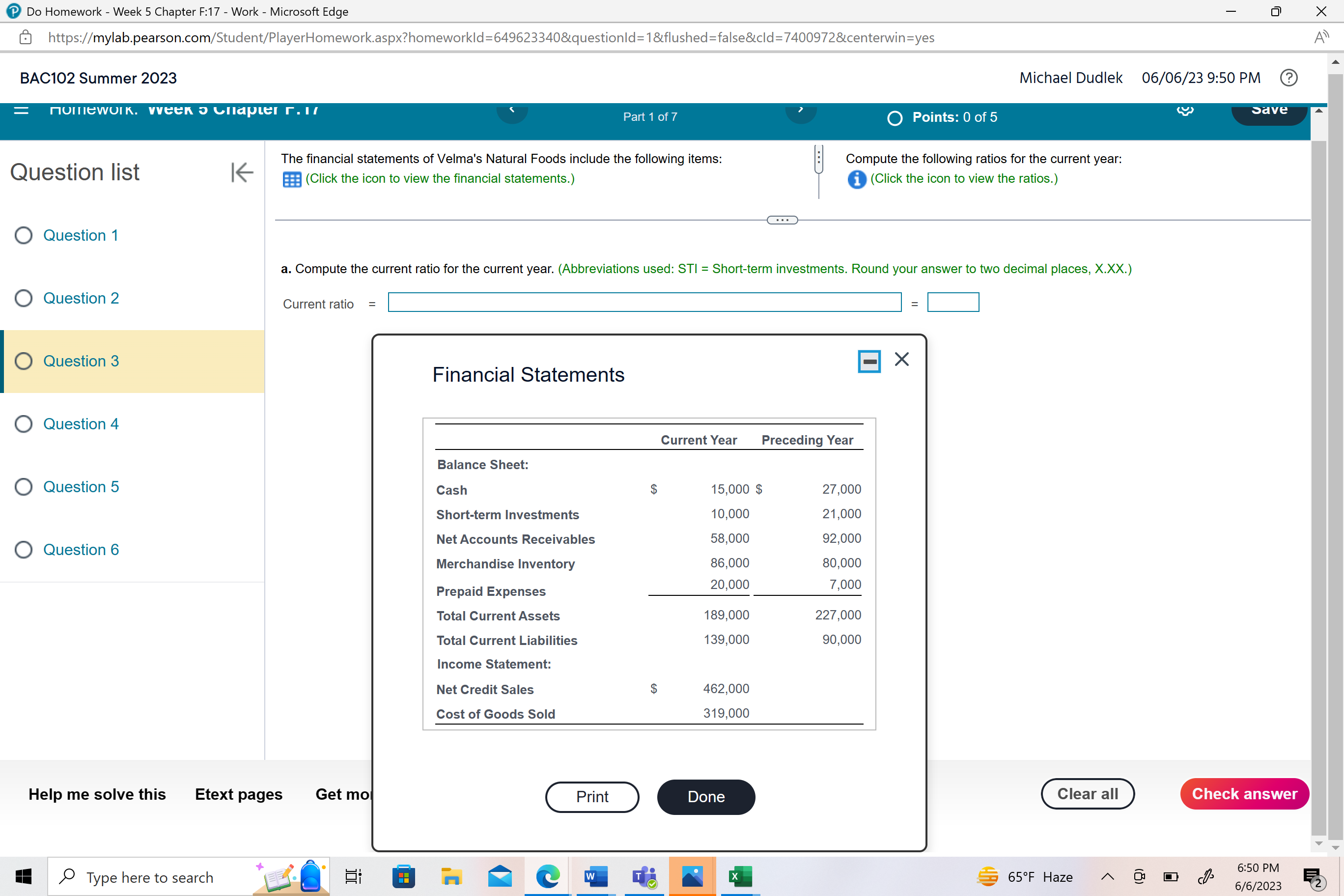Select the Question 1 radio circle
This screenshot has height=896, width=1344.
click(x=24, y=235)
